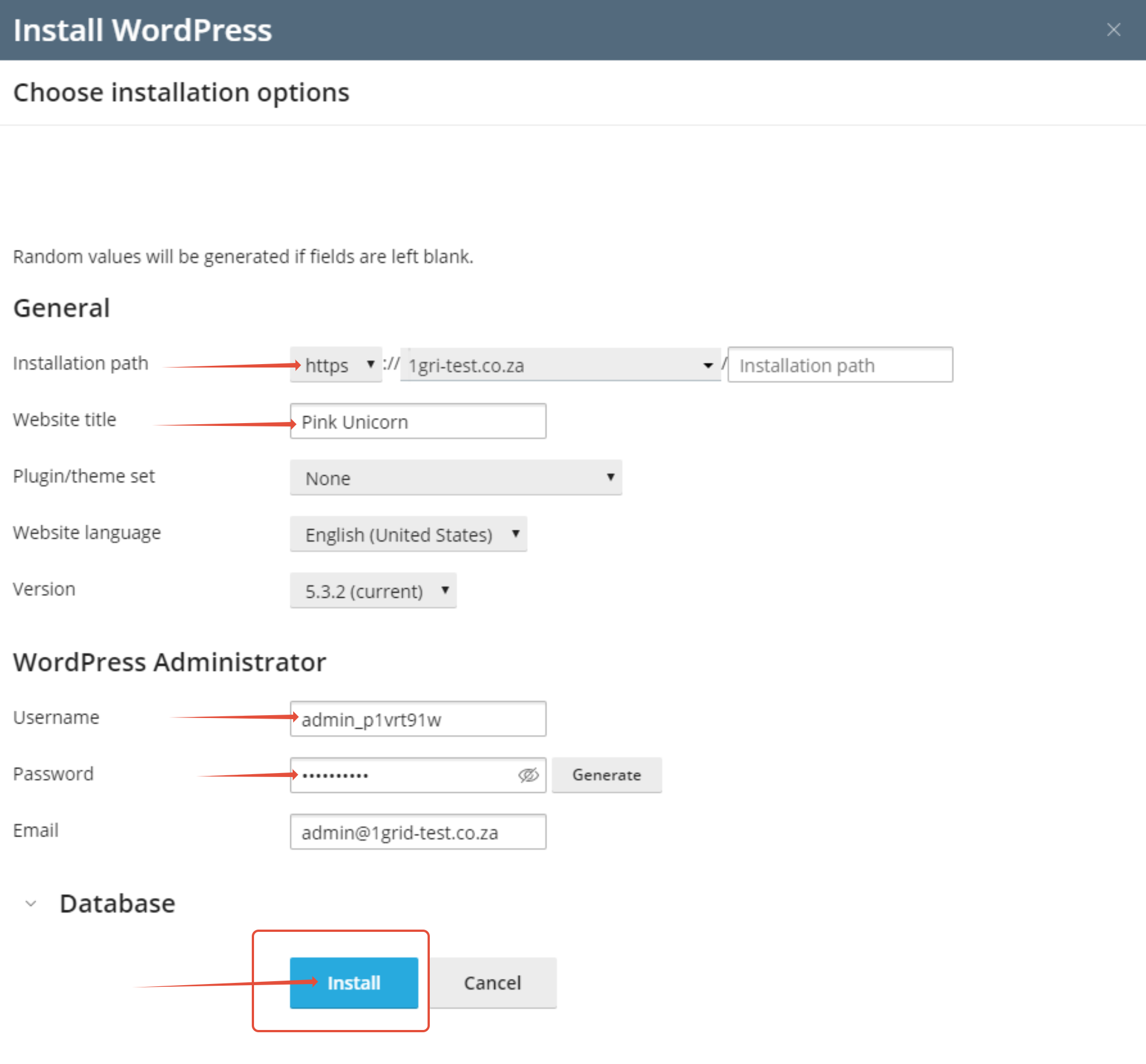Click the Username input field

click(x=418, y=719)
